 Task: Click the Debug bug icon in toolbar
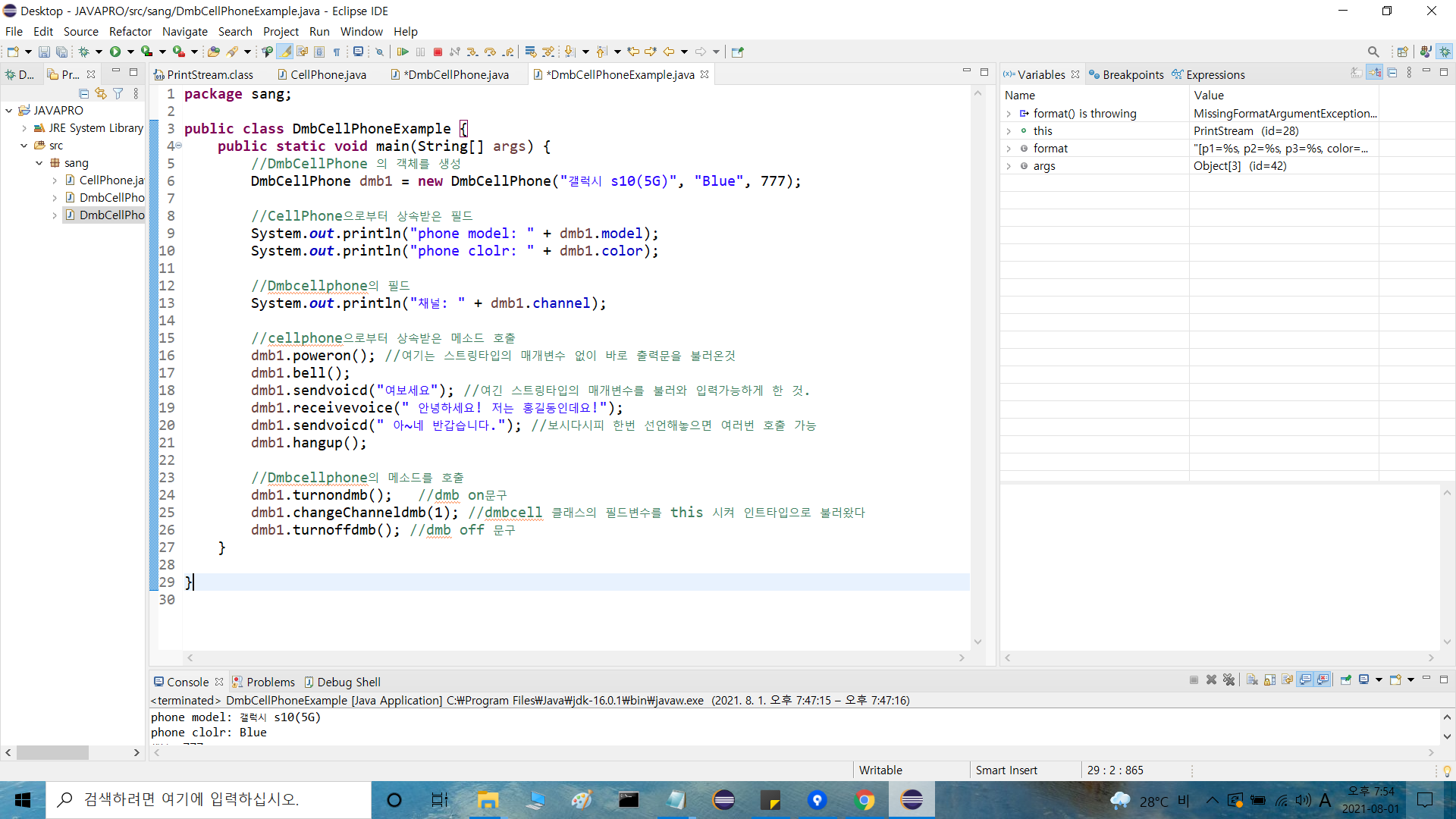click(84, 52)
